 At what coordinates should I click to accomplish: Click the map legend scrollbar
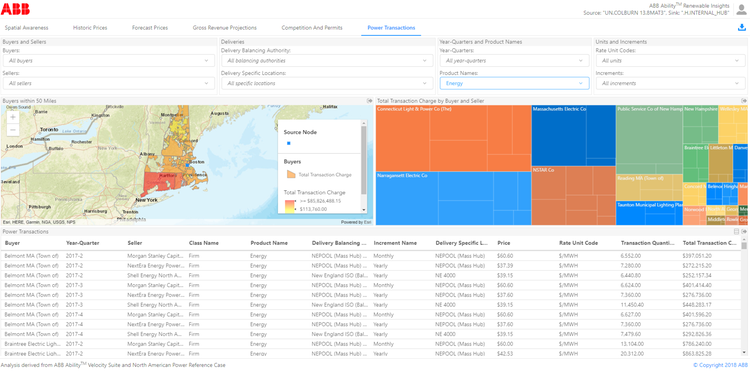point(364,160)
